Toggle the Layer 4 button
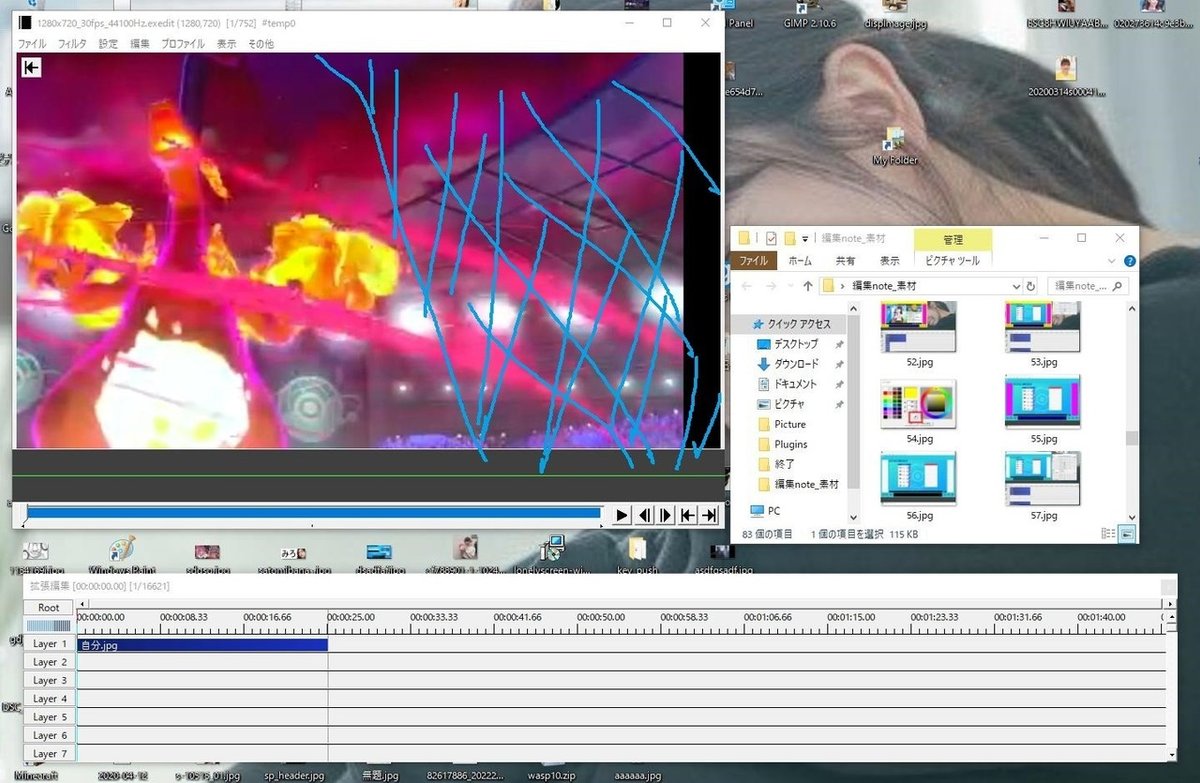The width and height of the screenshot is (1200, 783). click(49, 699)
